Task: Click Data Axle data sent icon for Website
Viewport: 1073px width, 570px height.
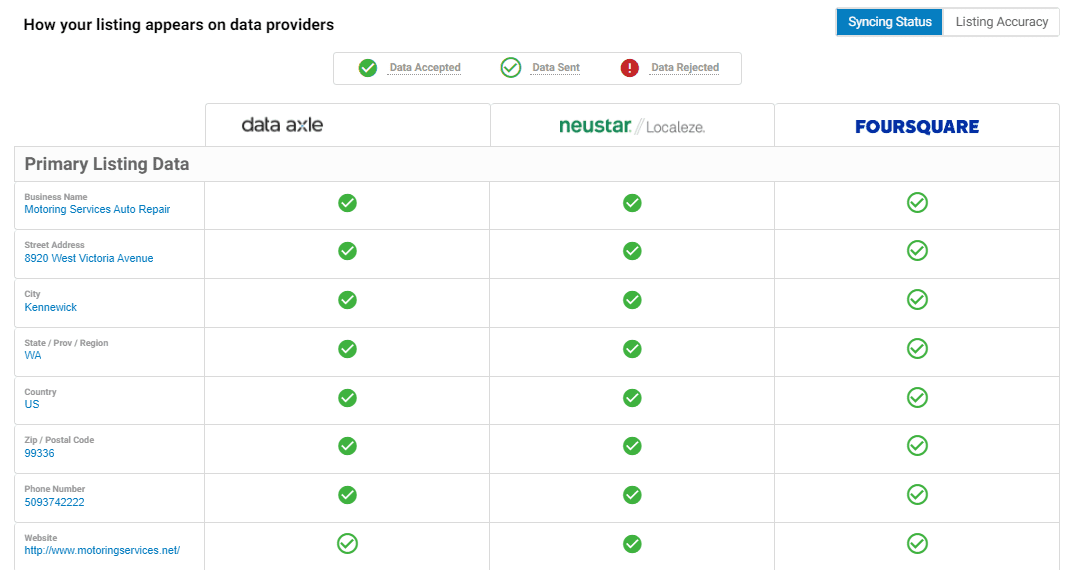Action: pyautogui.click(x=348, y=544)
